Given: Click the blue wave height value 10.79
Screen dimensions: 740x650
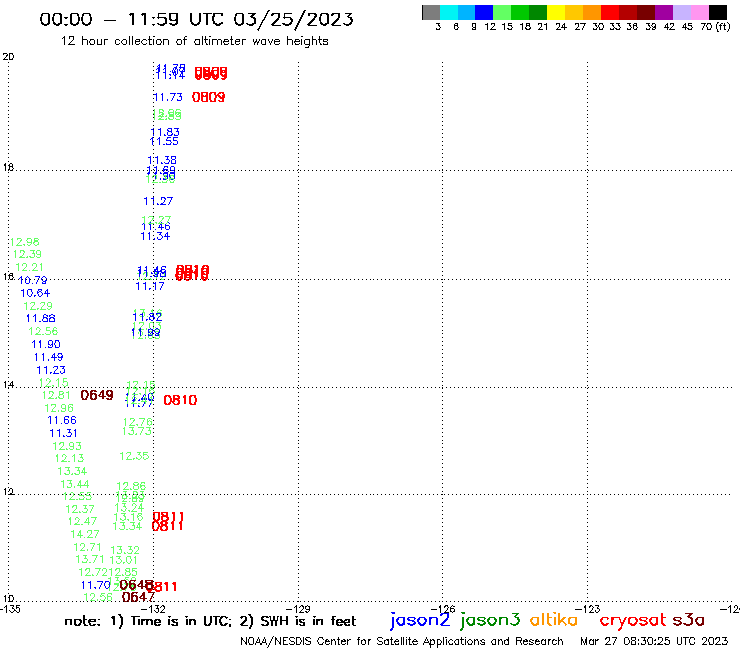Looking at the screenshot, I should coord(33,280).
